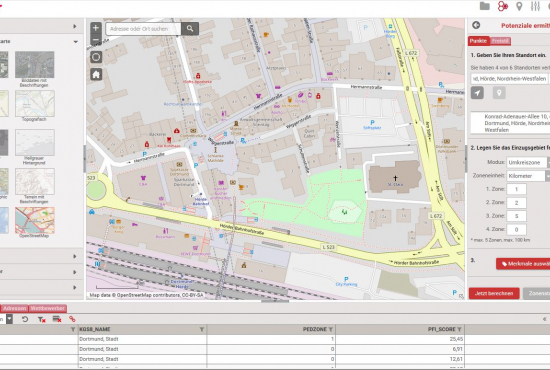Click the PFI_SCORE value 25,45
550x370 pixels.
(x=456, y=339)
